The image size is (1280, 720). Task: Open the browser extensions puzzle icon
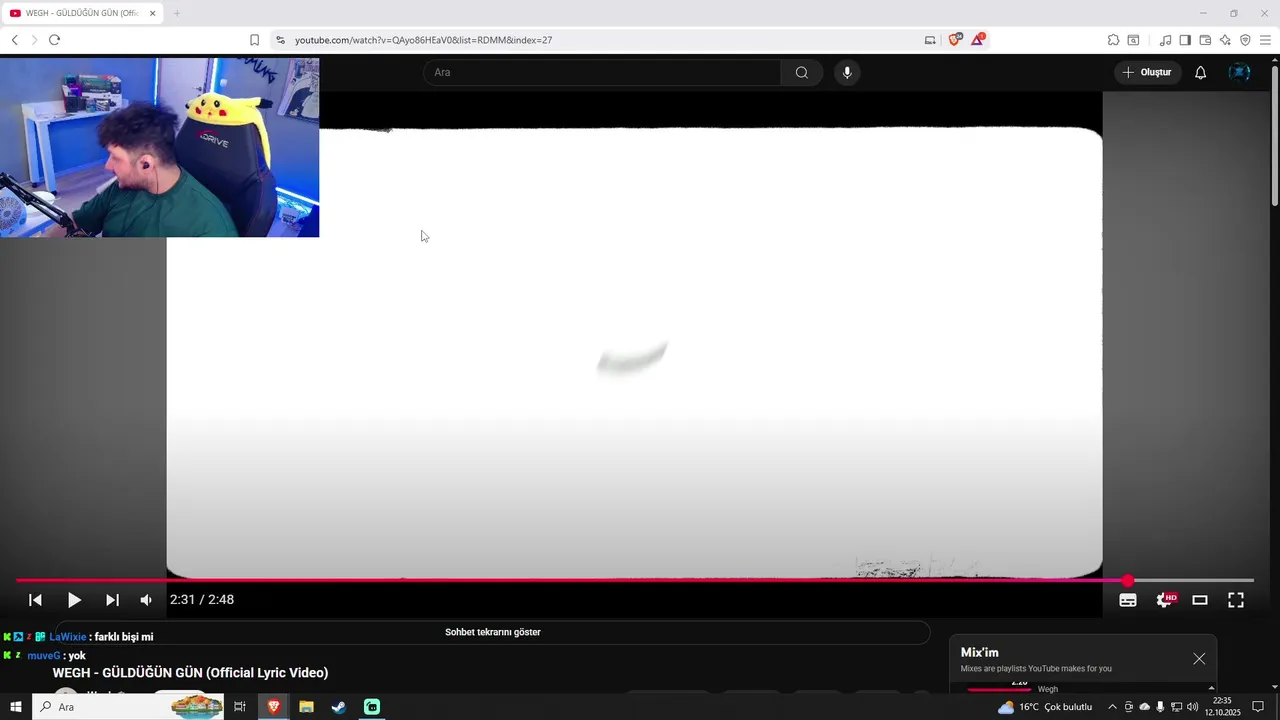point(1113,40)
